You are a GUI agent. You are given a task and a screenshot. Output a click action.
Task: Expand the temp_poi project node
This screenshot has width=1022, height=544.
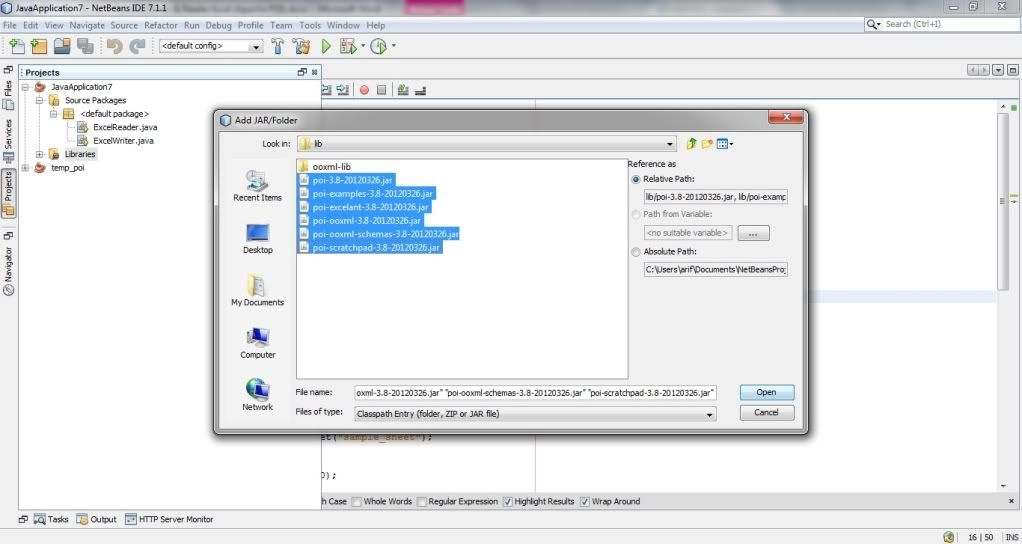point(25,168)
